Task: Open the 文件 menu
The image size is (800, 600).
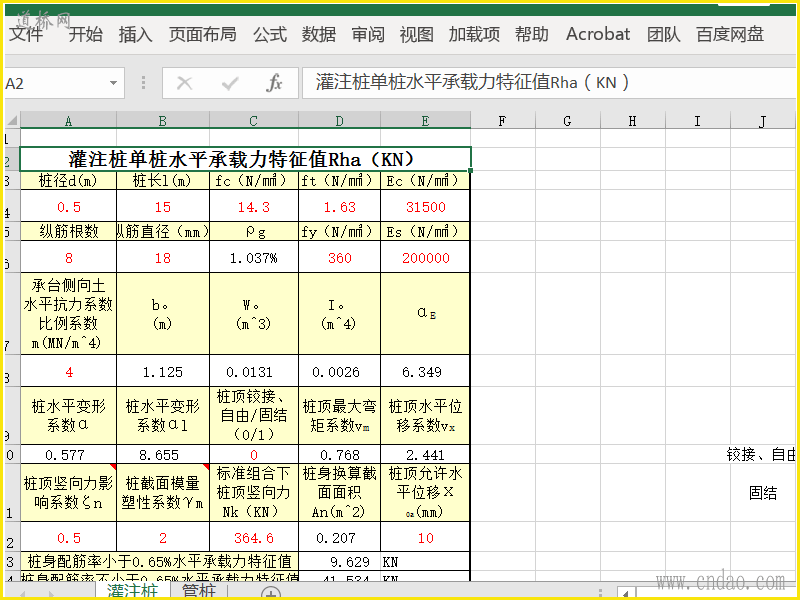Action: pos(27,34)
